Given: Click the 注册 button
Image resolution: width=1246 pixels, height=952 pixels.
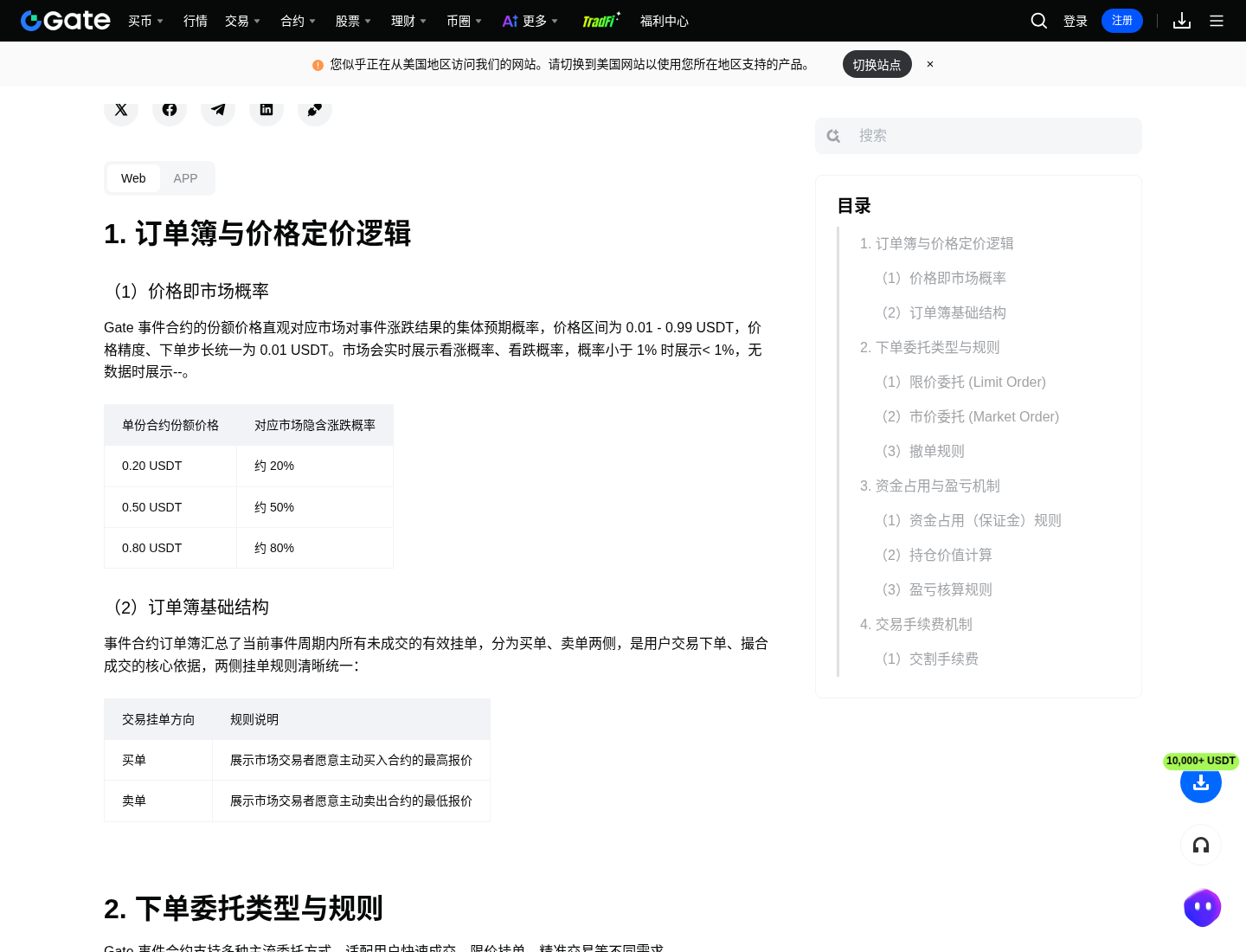Looking at the screenshot, I should point(1122,21).
